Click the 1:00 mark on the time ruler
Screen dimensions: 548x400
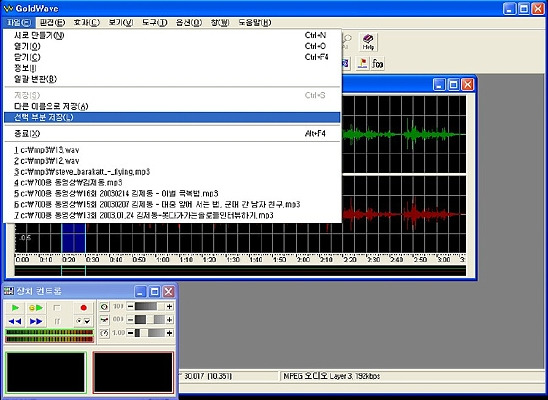pos(163,260)
